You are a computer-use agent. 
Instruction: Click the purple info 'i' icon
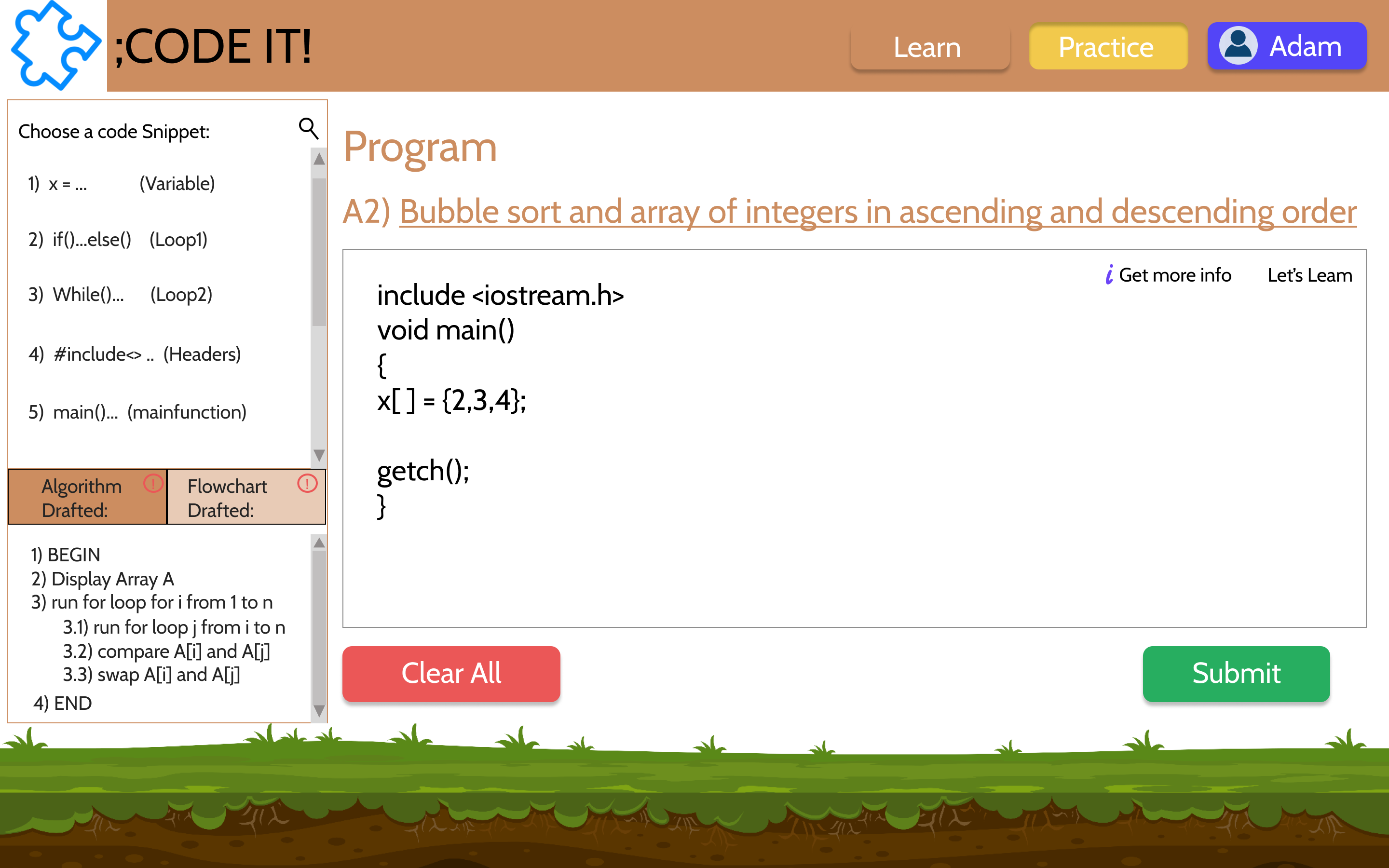pyautogui.click(x=1109, y=274)
